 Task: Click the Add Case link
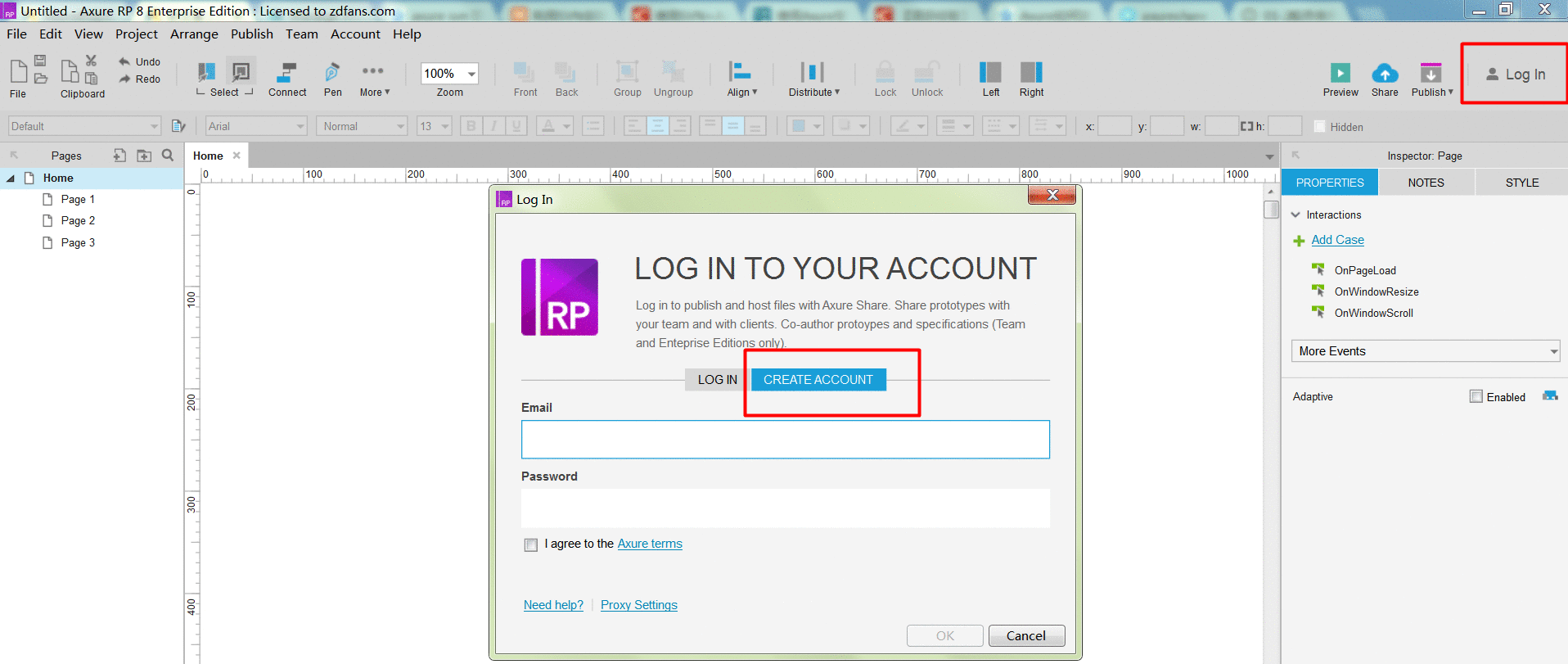(x=1337, y=240)
